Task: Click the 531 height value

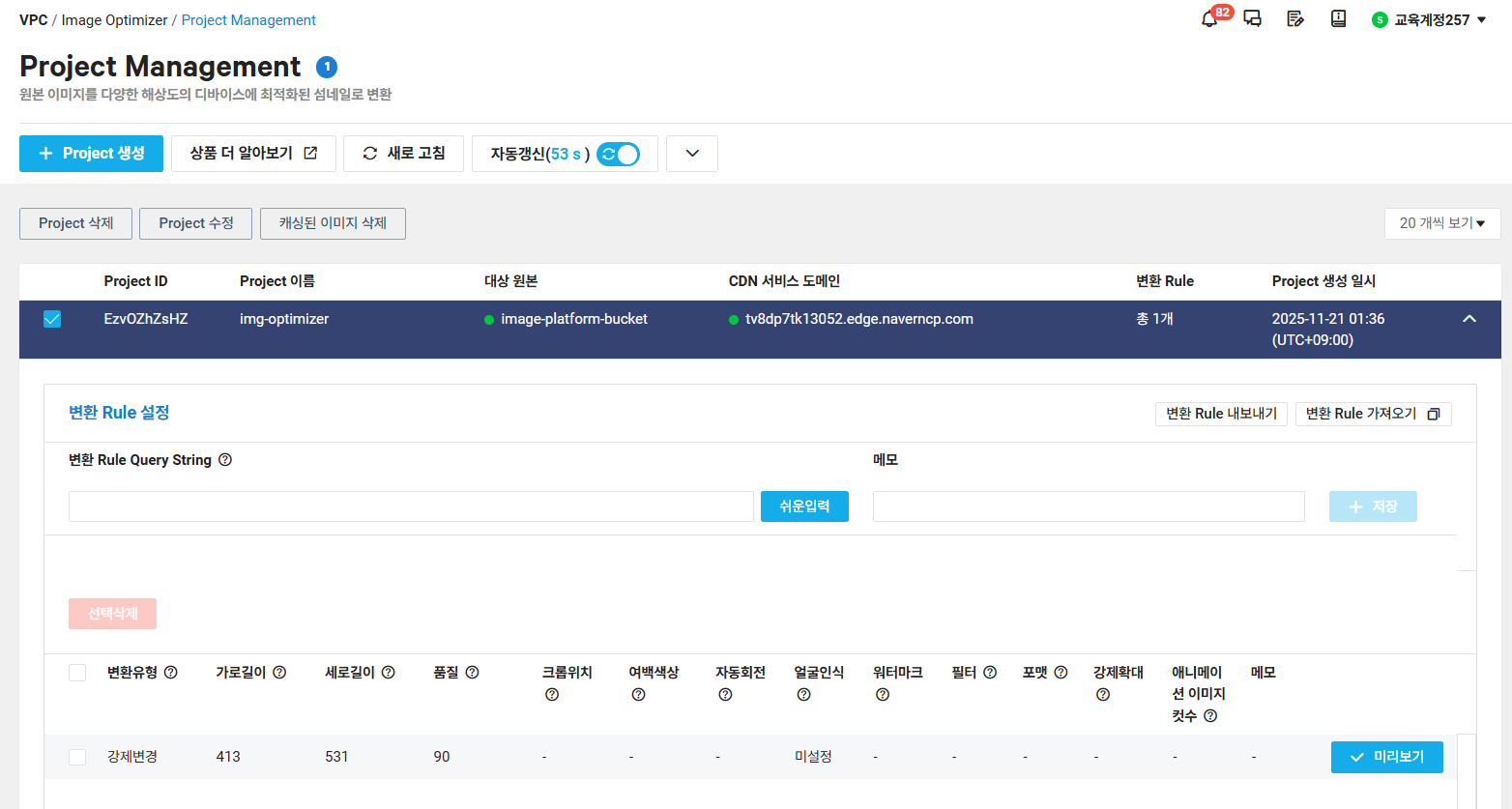Action: pyautogui.click(x=336, y=757)
